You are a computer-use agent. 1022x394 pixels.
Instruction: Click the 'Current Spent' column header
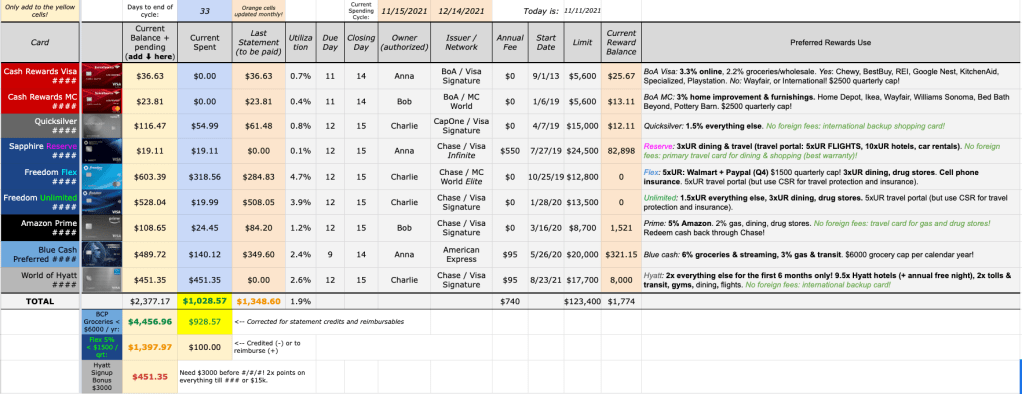[204, 42]
